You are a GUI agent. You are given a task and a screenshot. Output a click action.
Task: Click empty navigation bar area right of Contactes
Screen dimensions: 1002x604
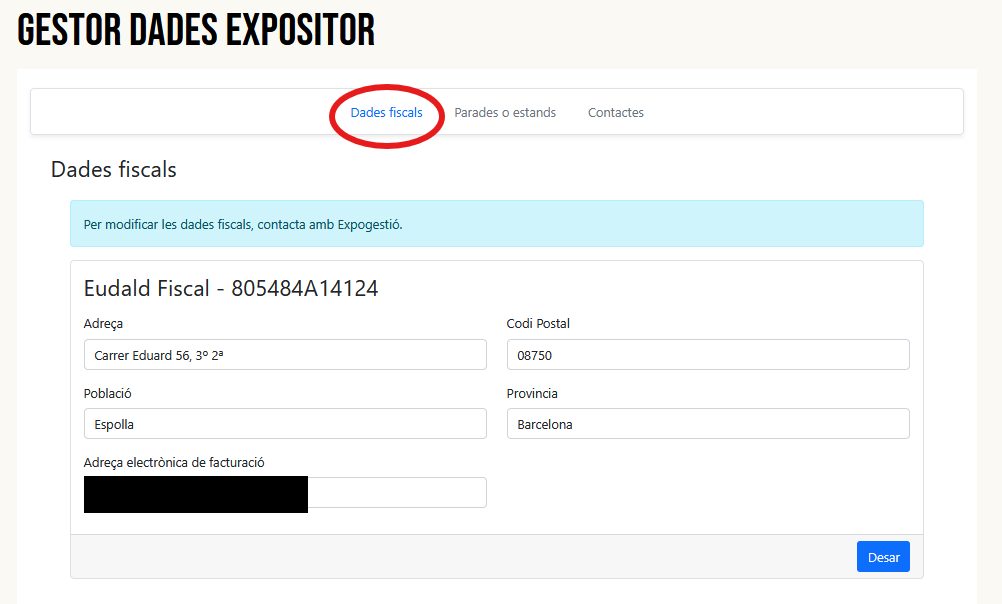(x=800, y=113)
